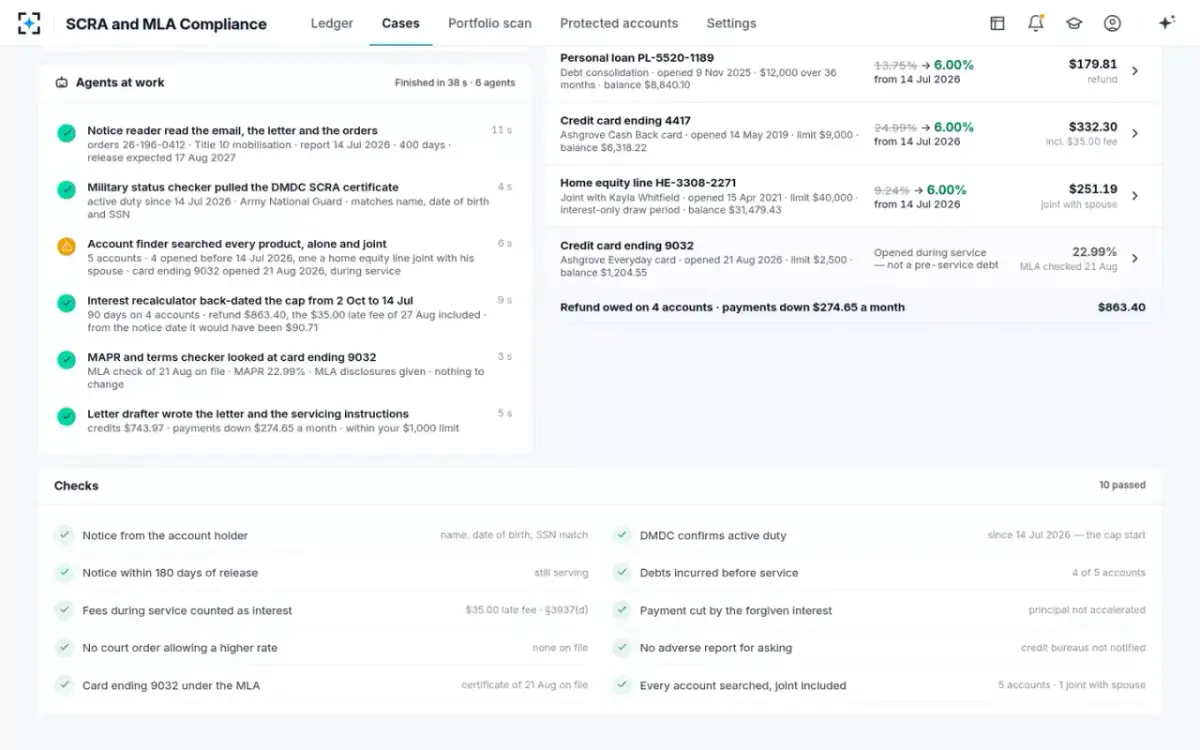Click the check icon for No adverse report
Viewport: 1200px width, 750px height.
click(622, 648)
